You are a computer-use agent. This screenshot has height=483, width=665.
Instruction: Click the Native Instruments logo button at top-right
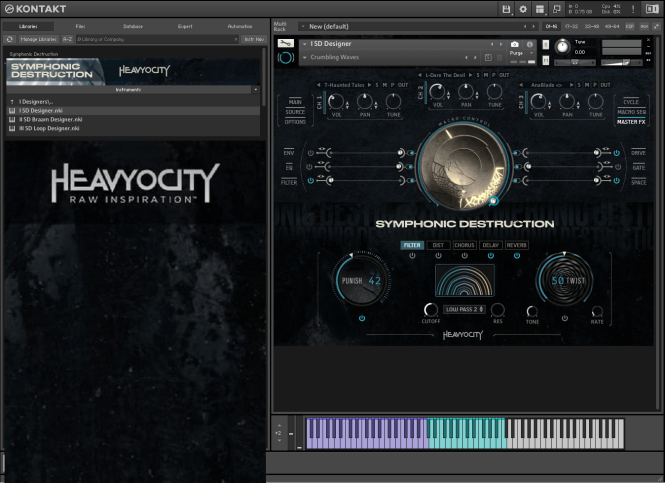pos(652,9)
